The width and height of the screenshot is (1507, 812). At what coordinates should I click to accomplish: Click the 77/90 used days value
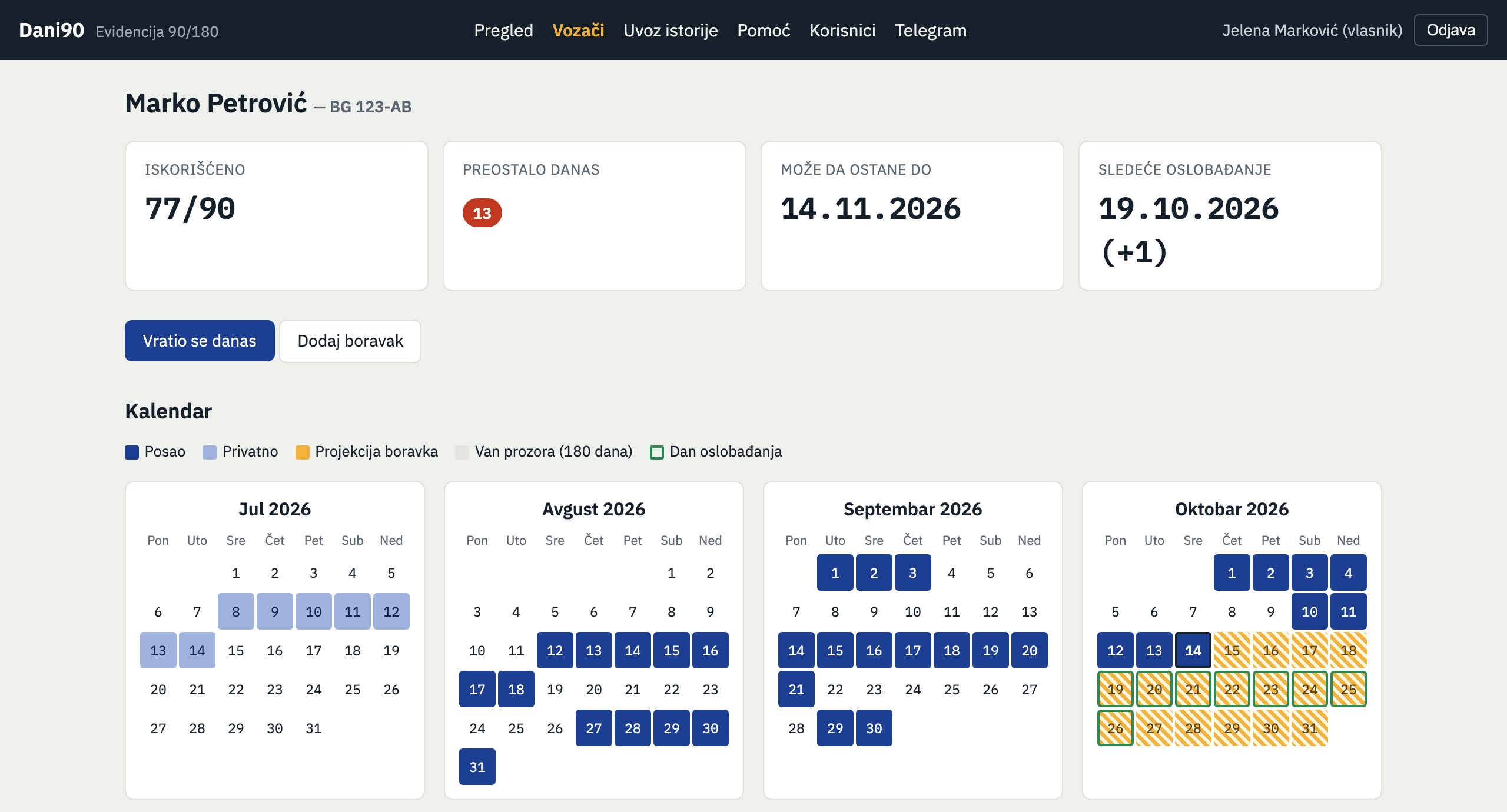point(190,209)
